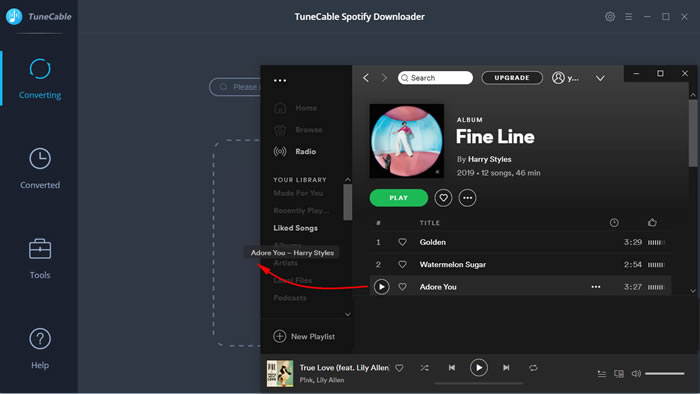
Task: Click the green PLAY button
Action: [399, 198]
